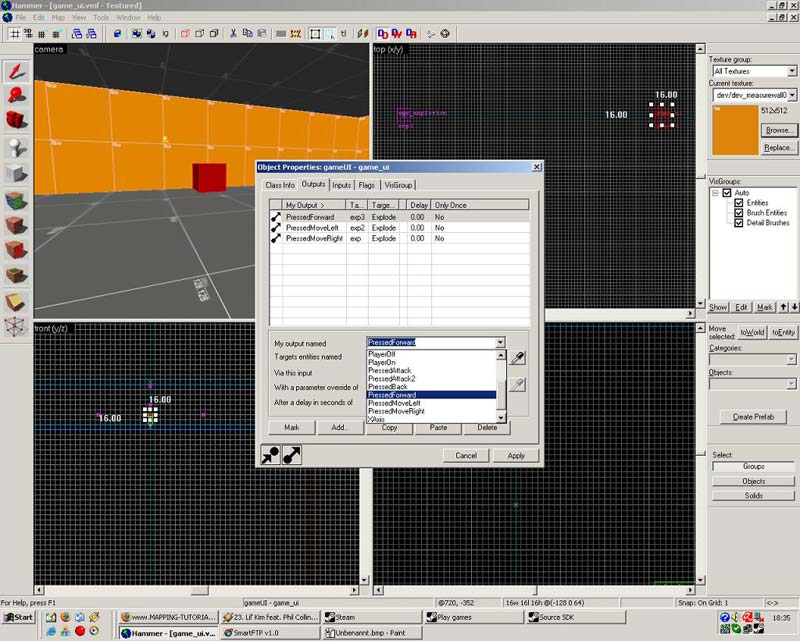Switch to the VisGroup tab
Screen dimensions: 800x641
[x=398, y=185]
